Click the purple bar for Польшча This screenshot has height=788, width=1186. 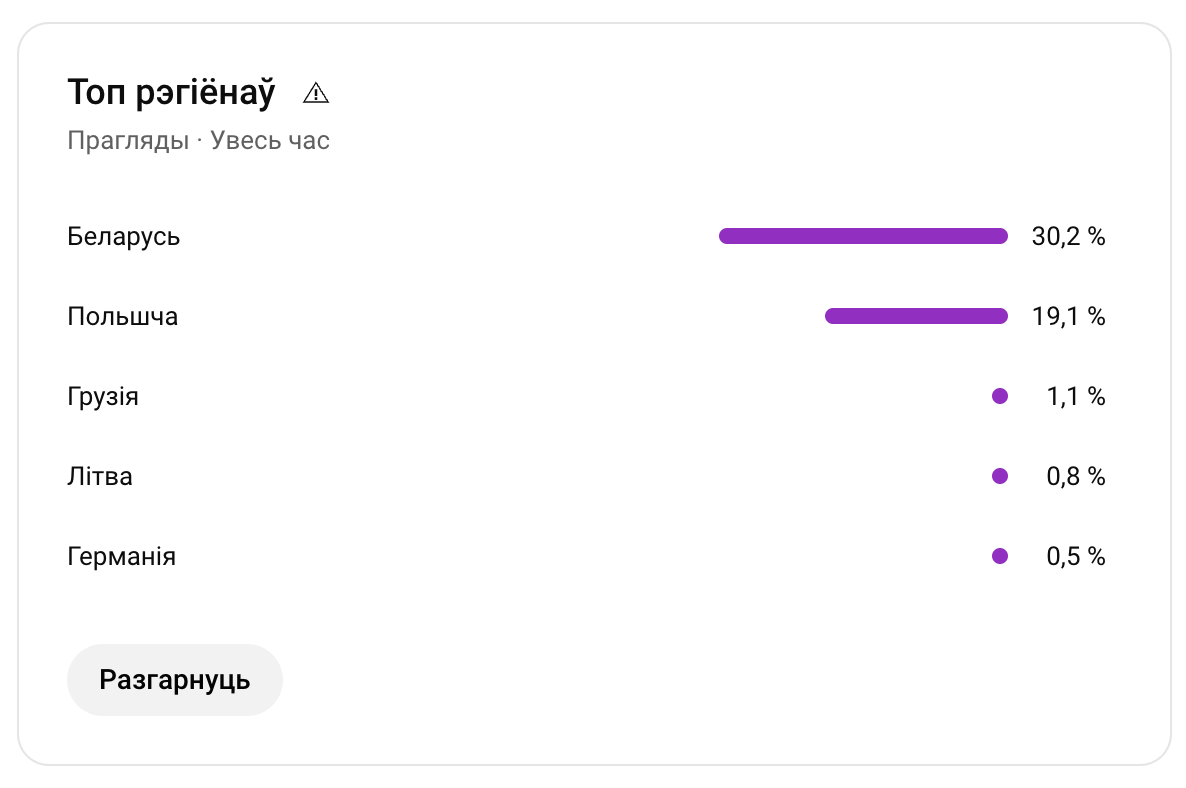click(x=916, y=316)
